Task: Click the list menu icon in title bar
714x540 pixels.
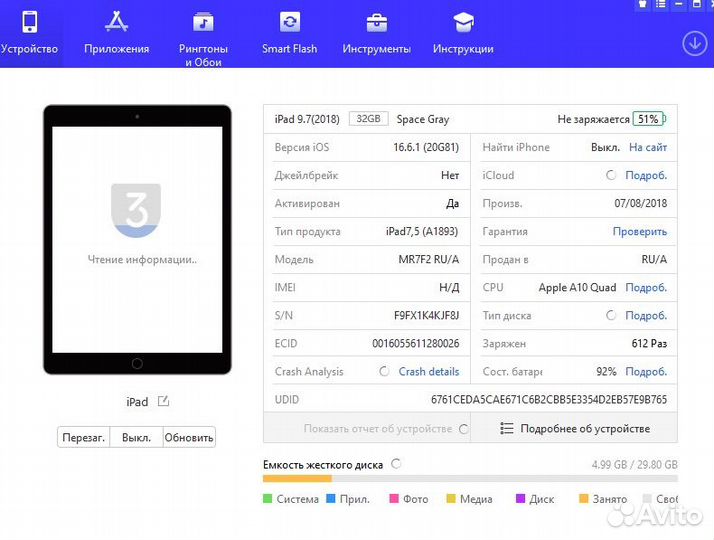Action: click(661, 4)
